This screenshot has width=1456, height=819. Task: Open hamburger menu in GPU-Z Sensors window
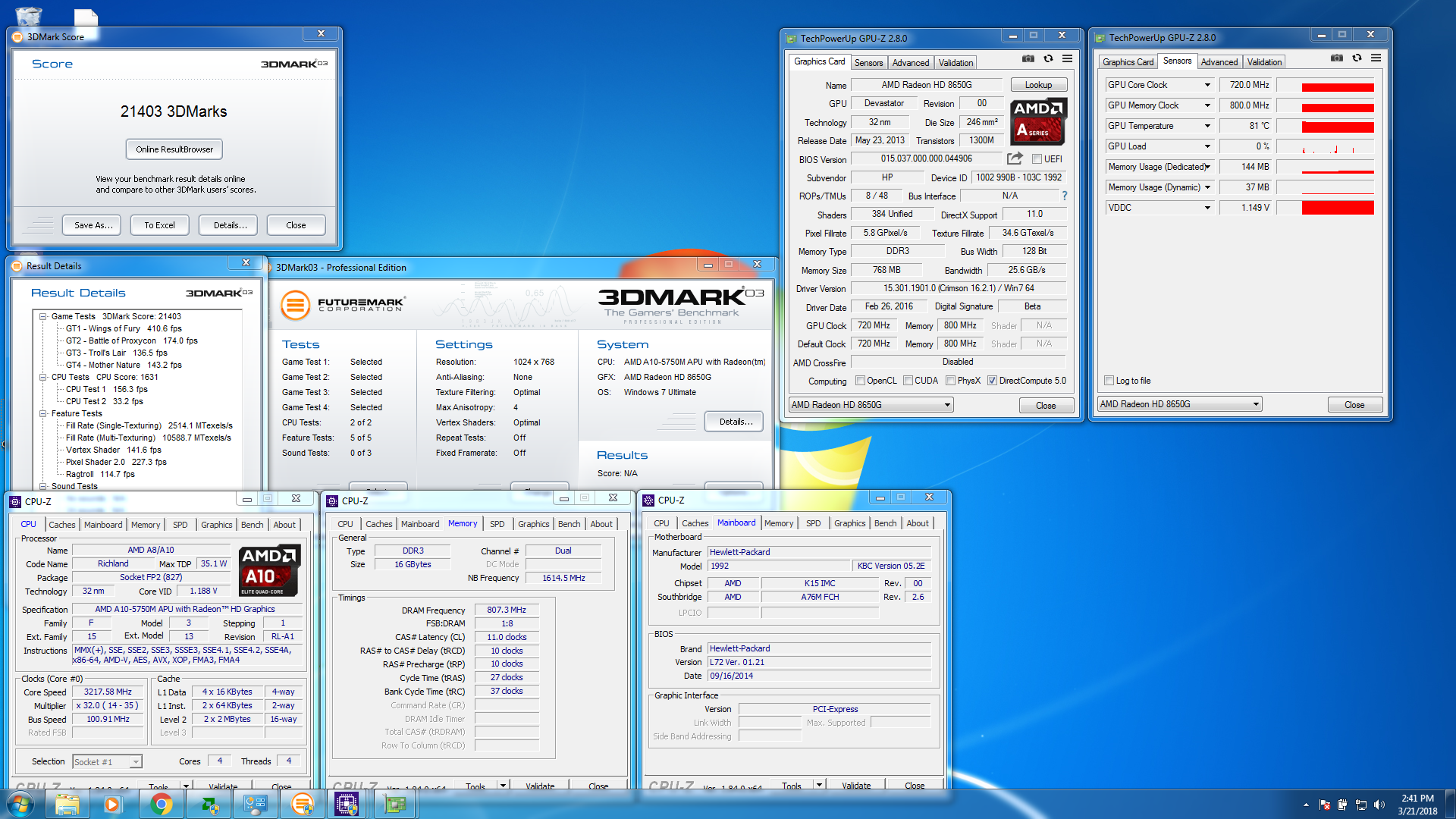pos(1376,58)
